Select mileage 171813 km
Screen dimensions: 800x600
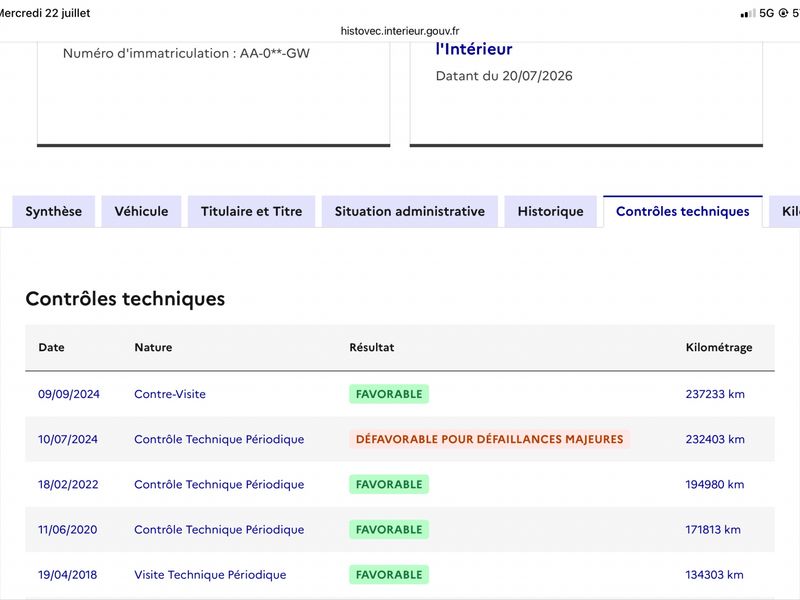[x=713, y=530]
